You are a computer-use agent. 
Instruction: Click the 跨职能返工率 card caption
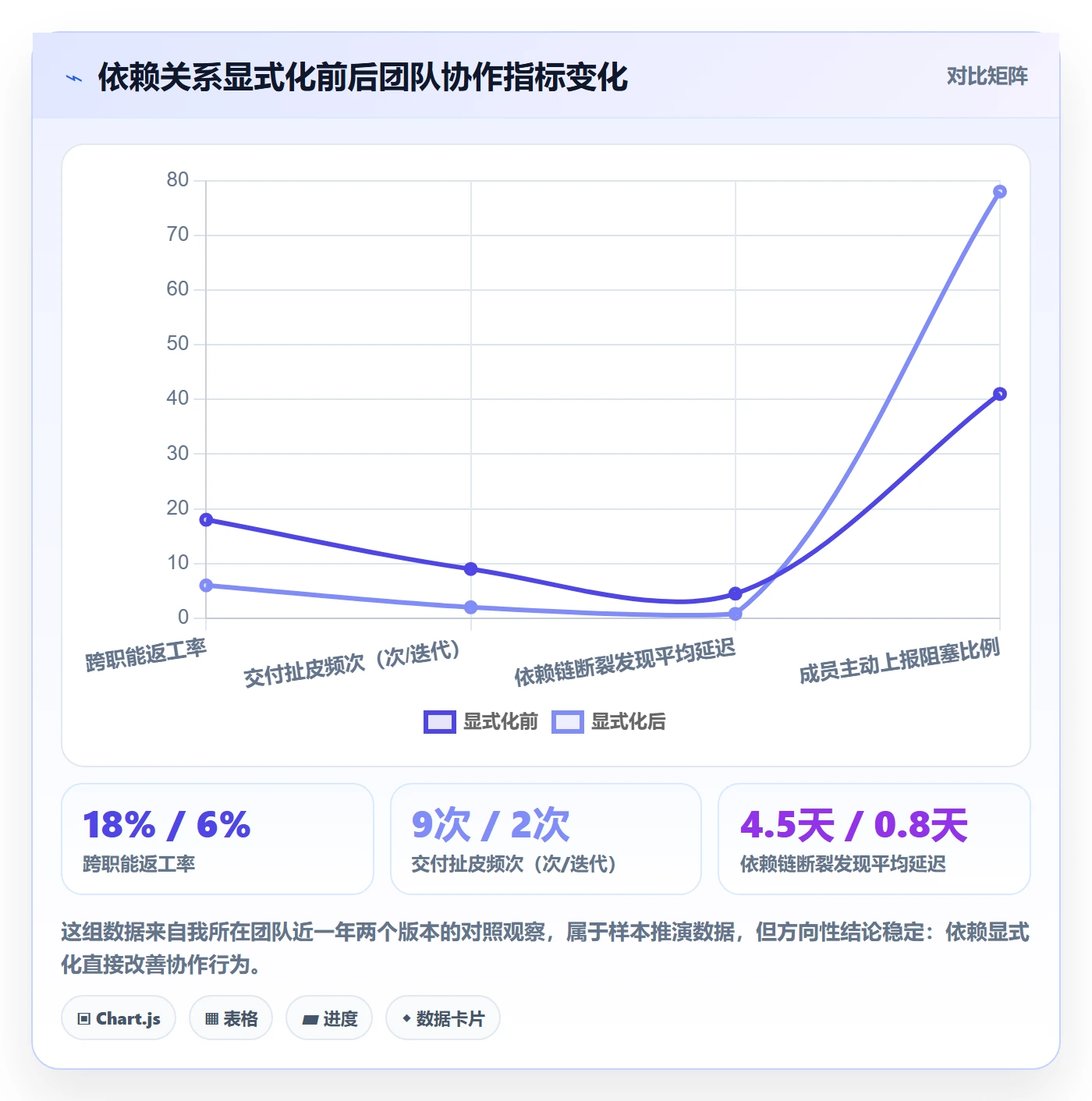pos(139,864)
